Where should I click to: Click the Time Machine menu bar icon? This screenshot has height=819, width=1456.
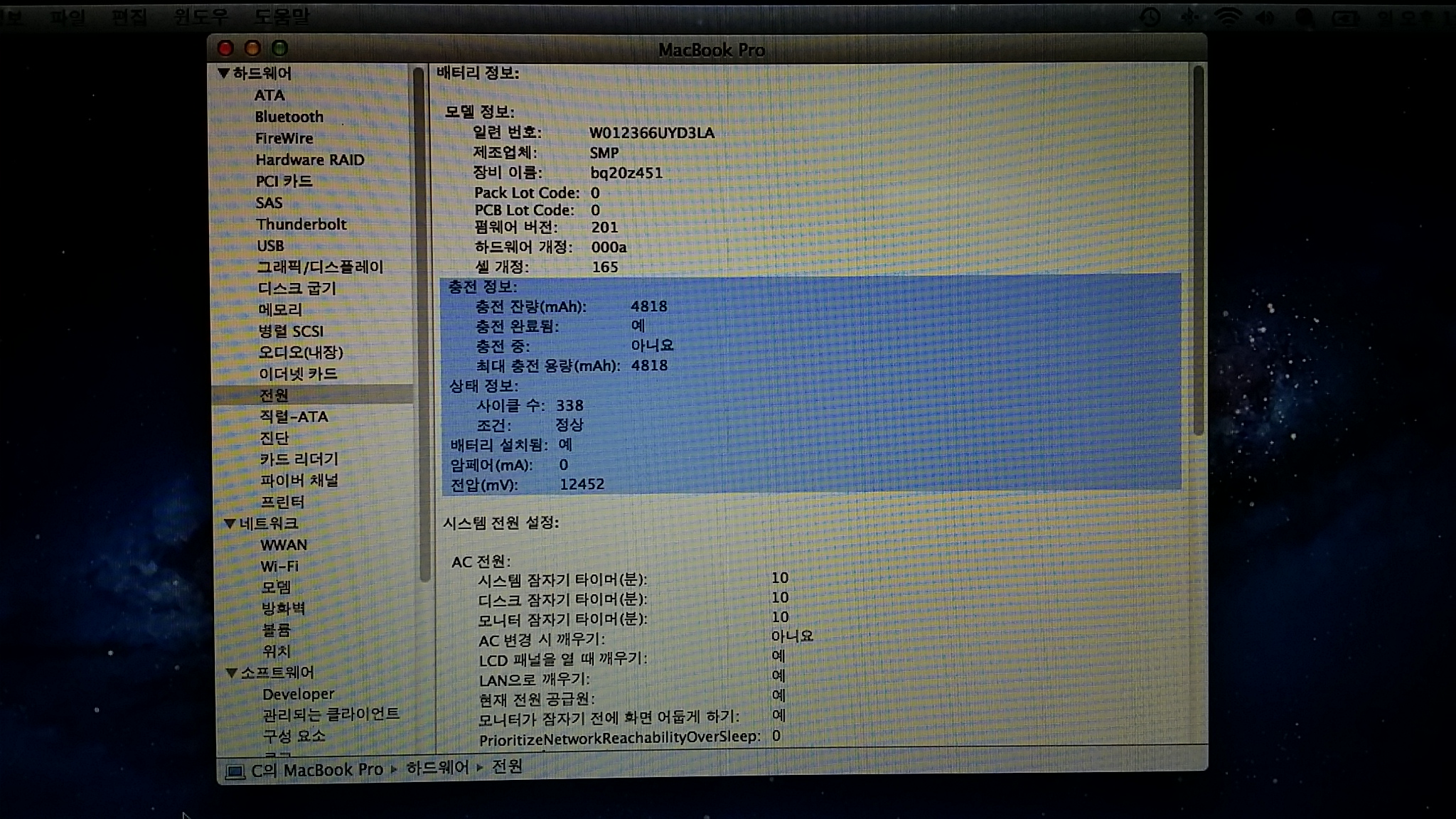coord(1150,17)
